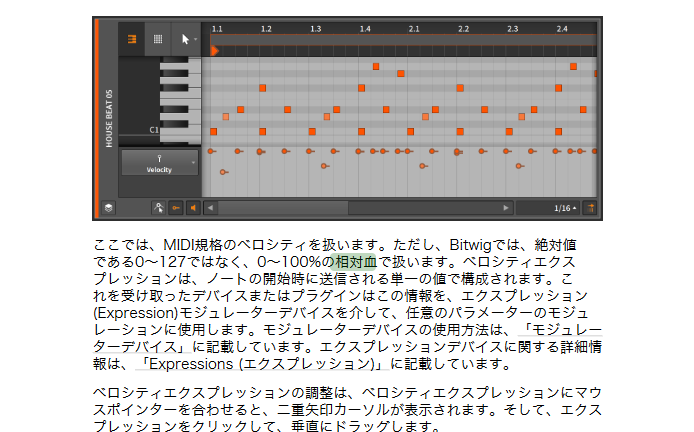Click the layered editing stack icon
Image resolution: width=694 pixels, height=432 pixels.
pos(108,208)
